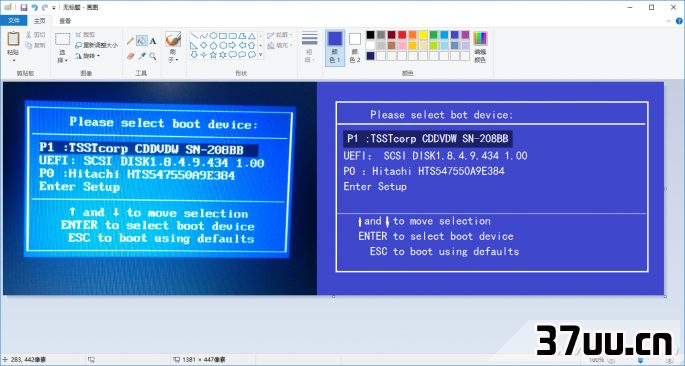The width and height of the screenshot is (685, 366).
Task: Select the Color picker eyedropper tool
Action: click(142, 56)
